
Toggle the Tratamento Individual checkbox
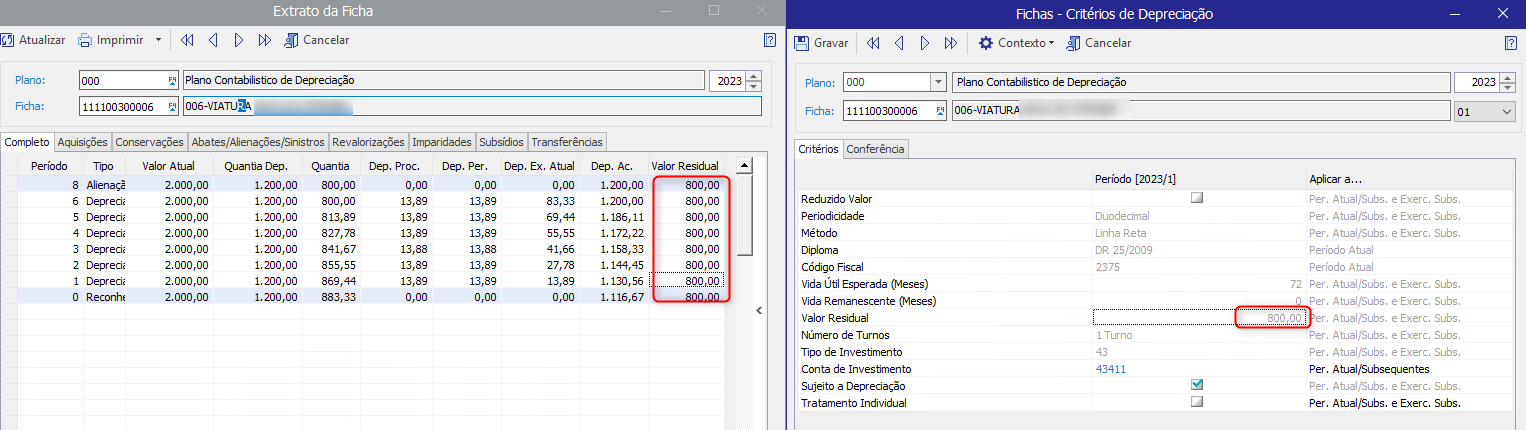tap(1196, 402)
